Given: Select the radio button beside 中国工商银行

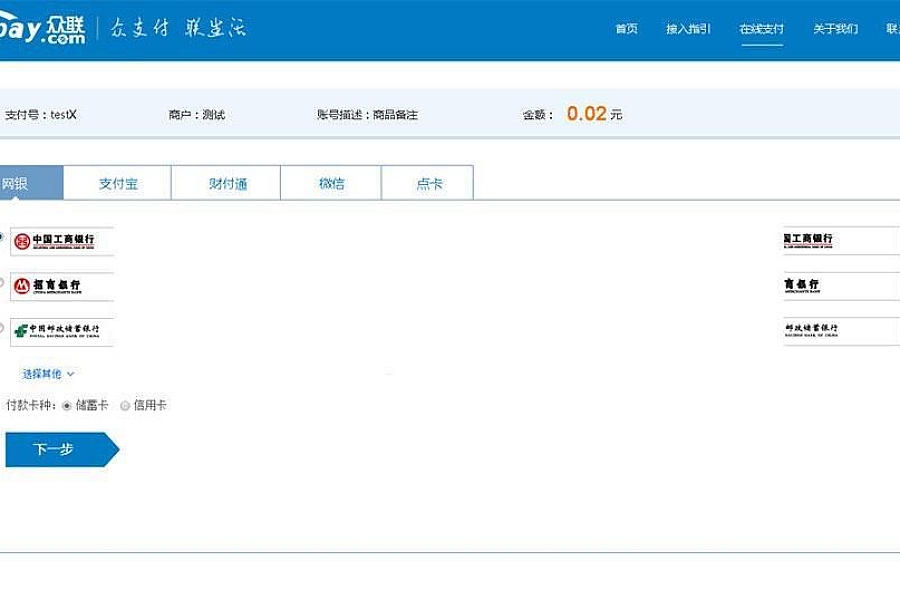Looking at the screenshot, I should [x=1, y=237].
